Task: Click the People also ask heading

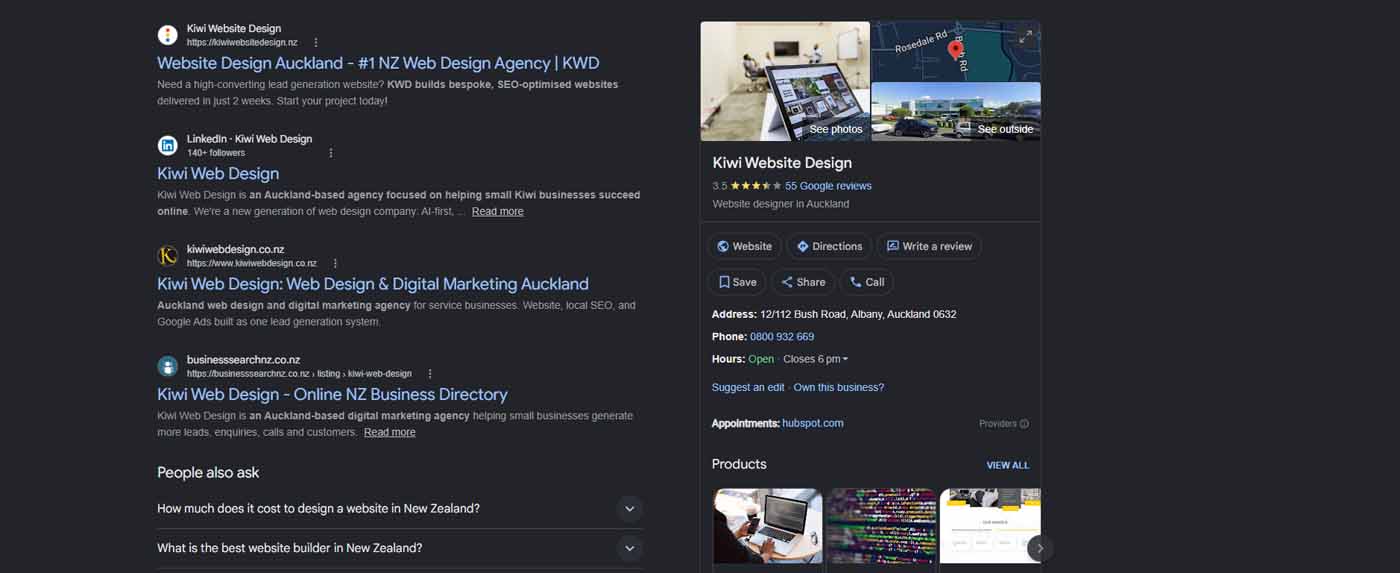Action: pyautogui.click(x=208, y=472)
